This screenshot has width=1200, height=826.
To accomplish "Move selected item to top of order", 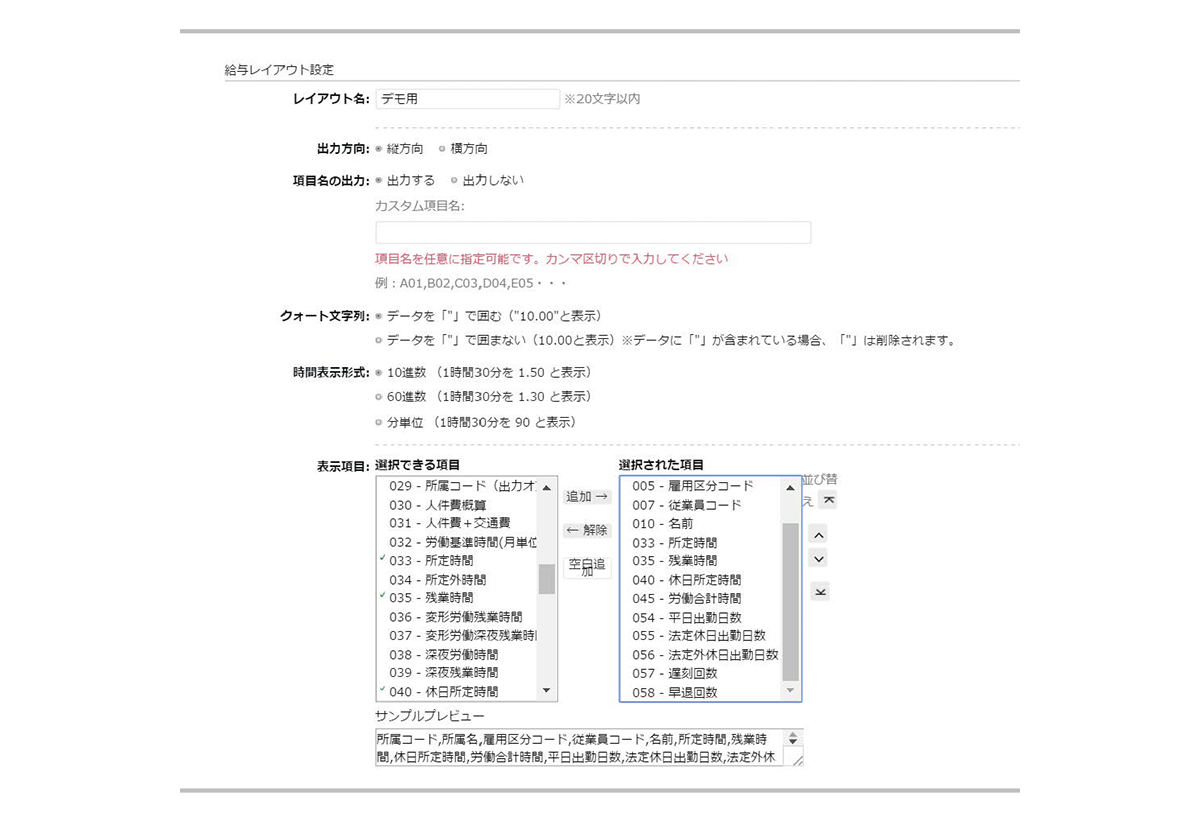I will (827, 500).
